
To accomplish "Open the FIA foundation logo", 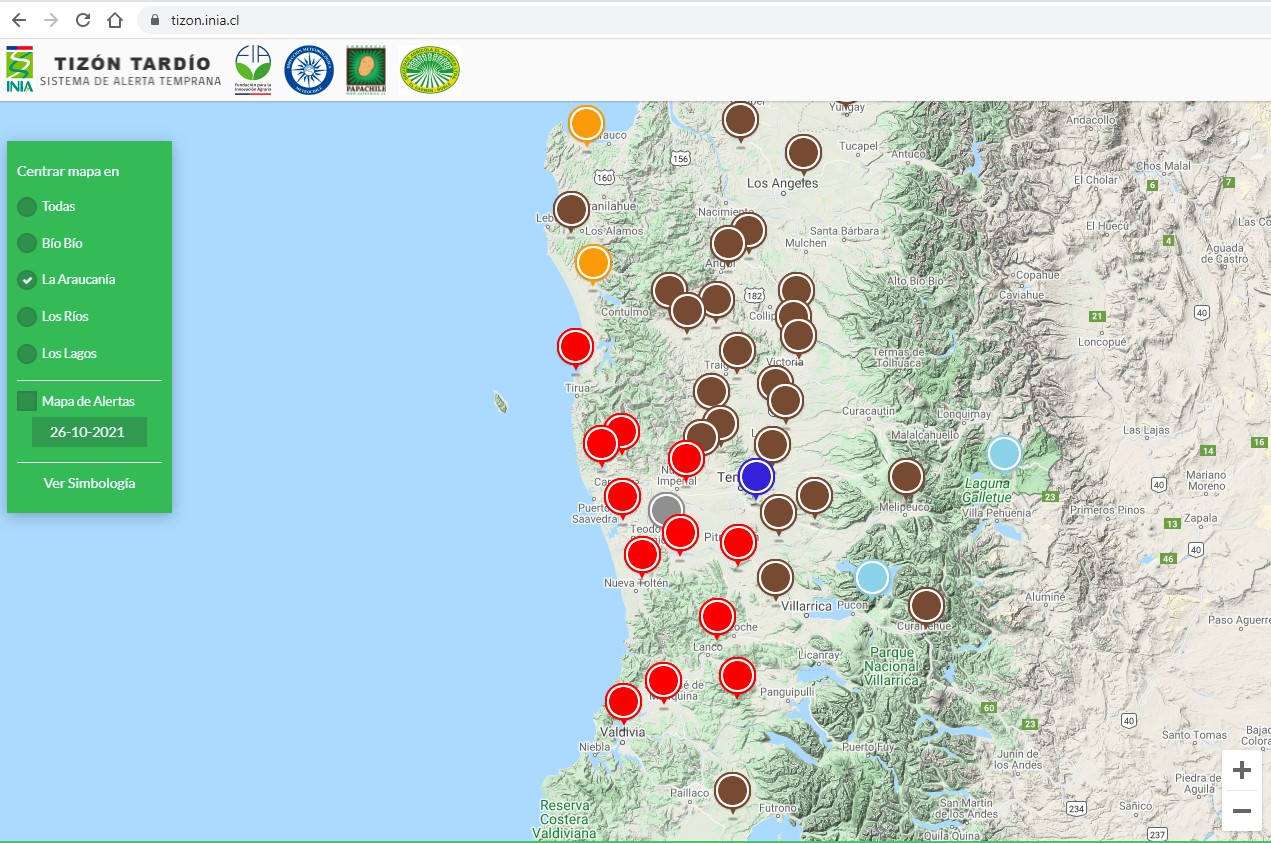I will [x=253, y=69].
